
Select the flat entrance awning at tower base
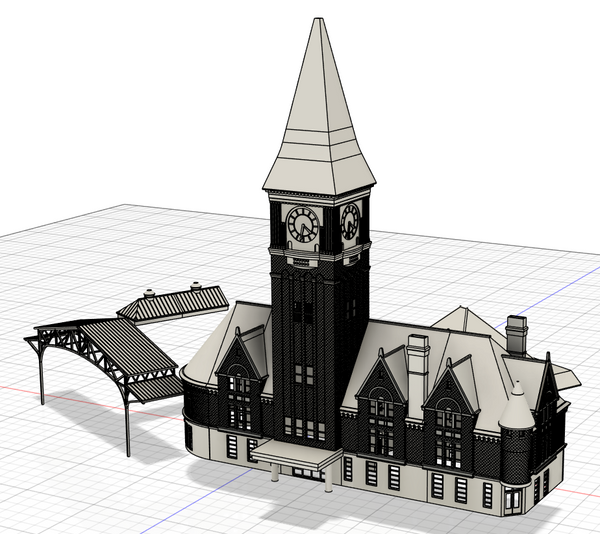click(297, 454)
